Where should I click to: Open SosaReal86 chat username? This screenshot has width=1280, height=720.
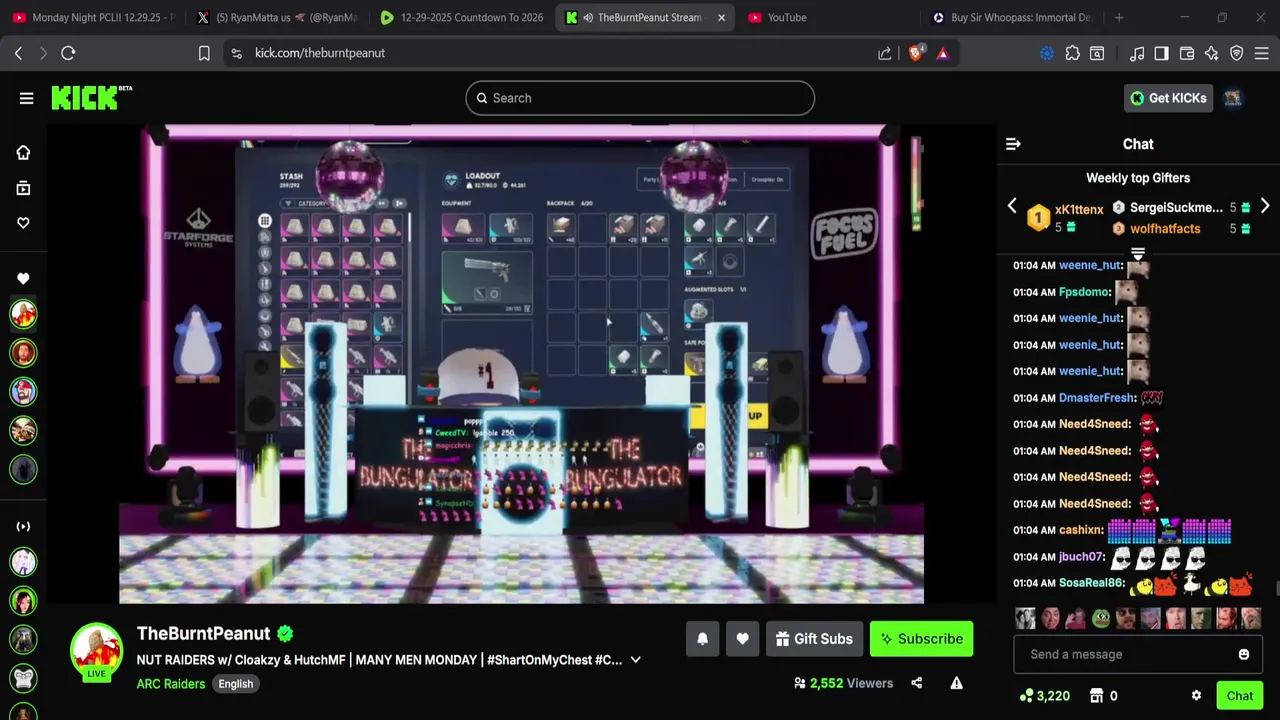click(x=1092, y=583)
